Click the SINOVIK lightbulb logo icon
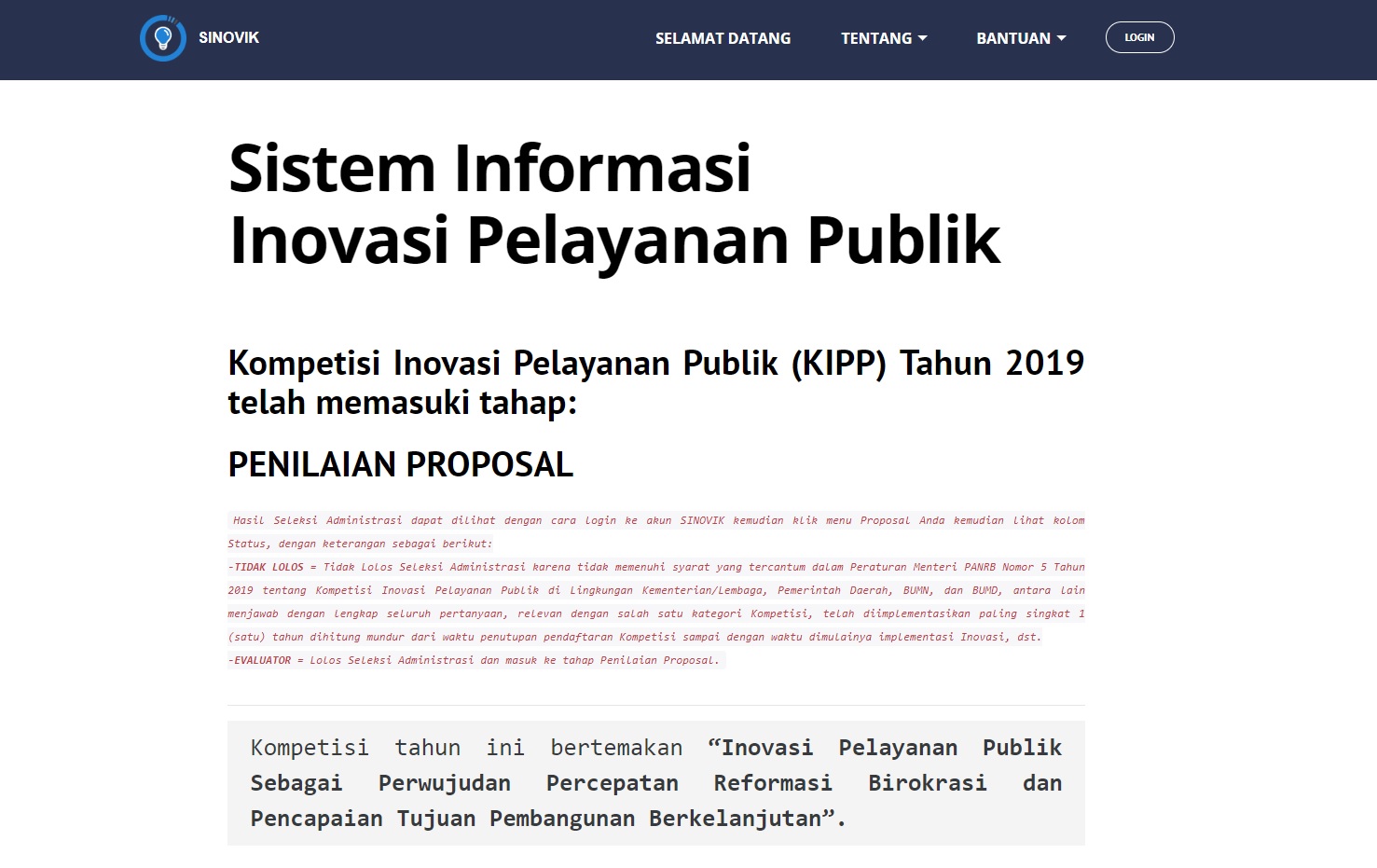The height and width of the screenshot is (868, 1377). [x=163, y=38]
